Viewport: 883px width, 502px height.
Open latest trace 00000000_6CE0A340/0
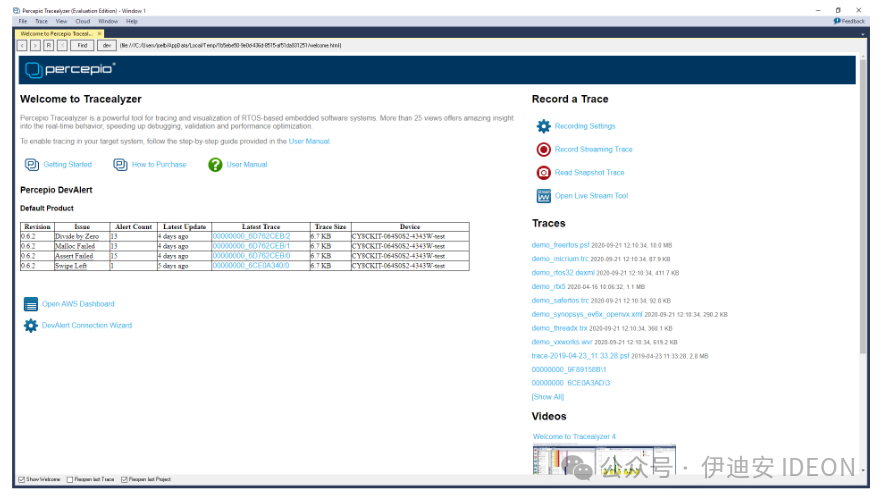(x=251, y=265)
